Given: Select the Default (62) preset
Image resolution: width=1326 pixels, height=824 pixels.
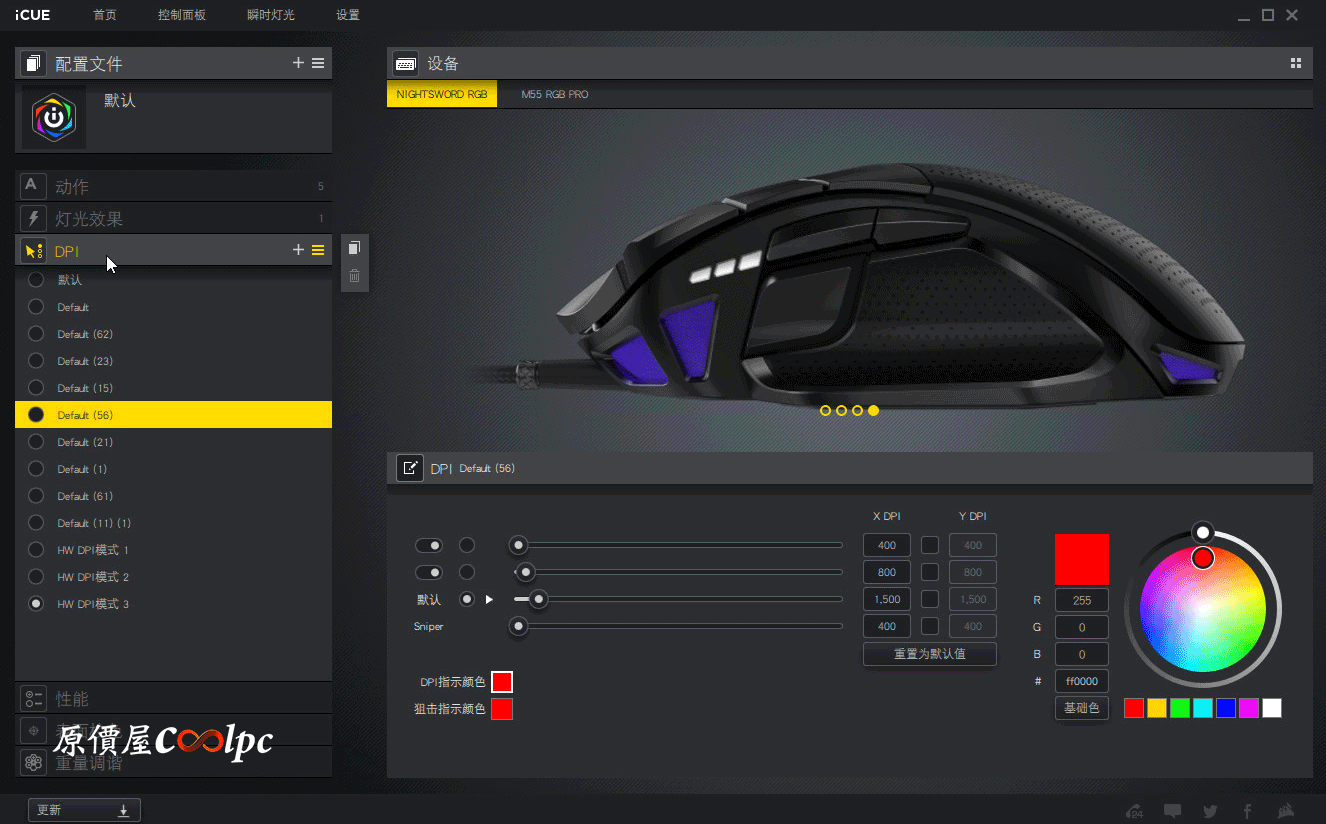Looking at the screenshot, I should tap(173, 334).
